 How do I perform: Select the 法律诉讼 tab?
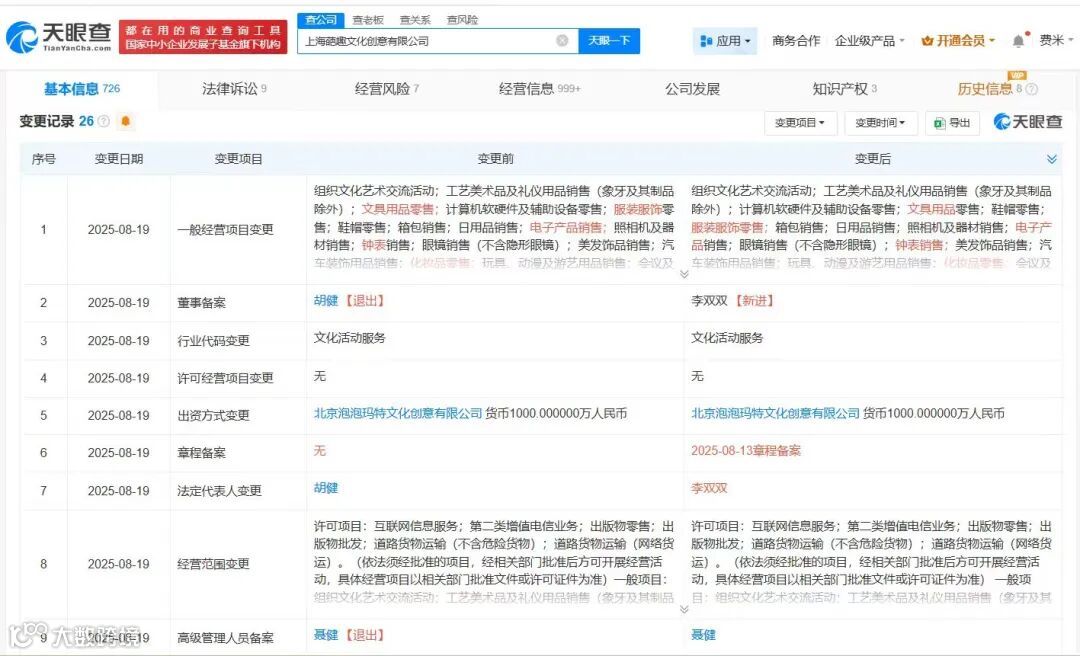coord(234,89)
